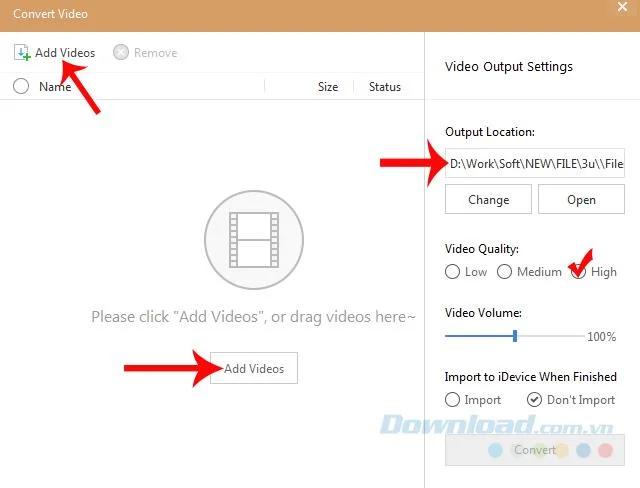This screenshot has width=640, height=488.
Task: Choose Import to iDevice option
Action: [x=452, y=399]
